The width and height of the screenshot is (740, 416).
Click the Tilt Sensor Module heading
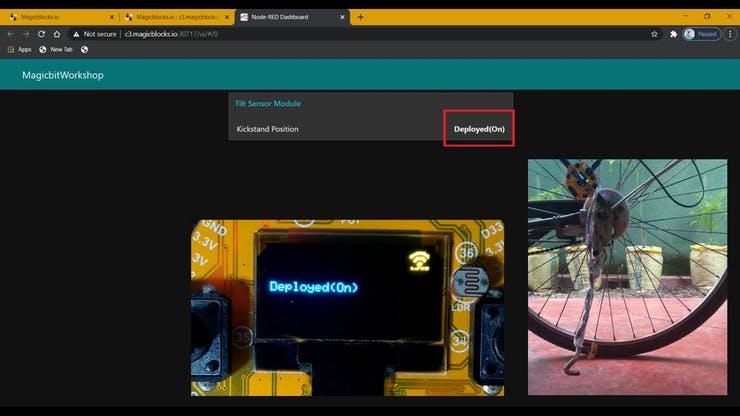coord(267,103)
